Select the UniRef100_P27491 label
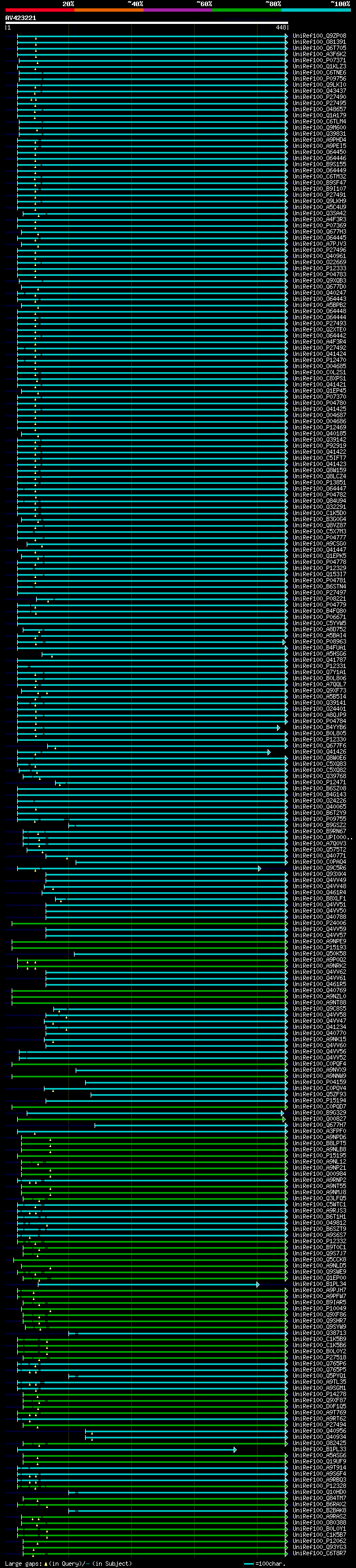This screenshot has width=356, height=1568. 319,195
